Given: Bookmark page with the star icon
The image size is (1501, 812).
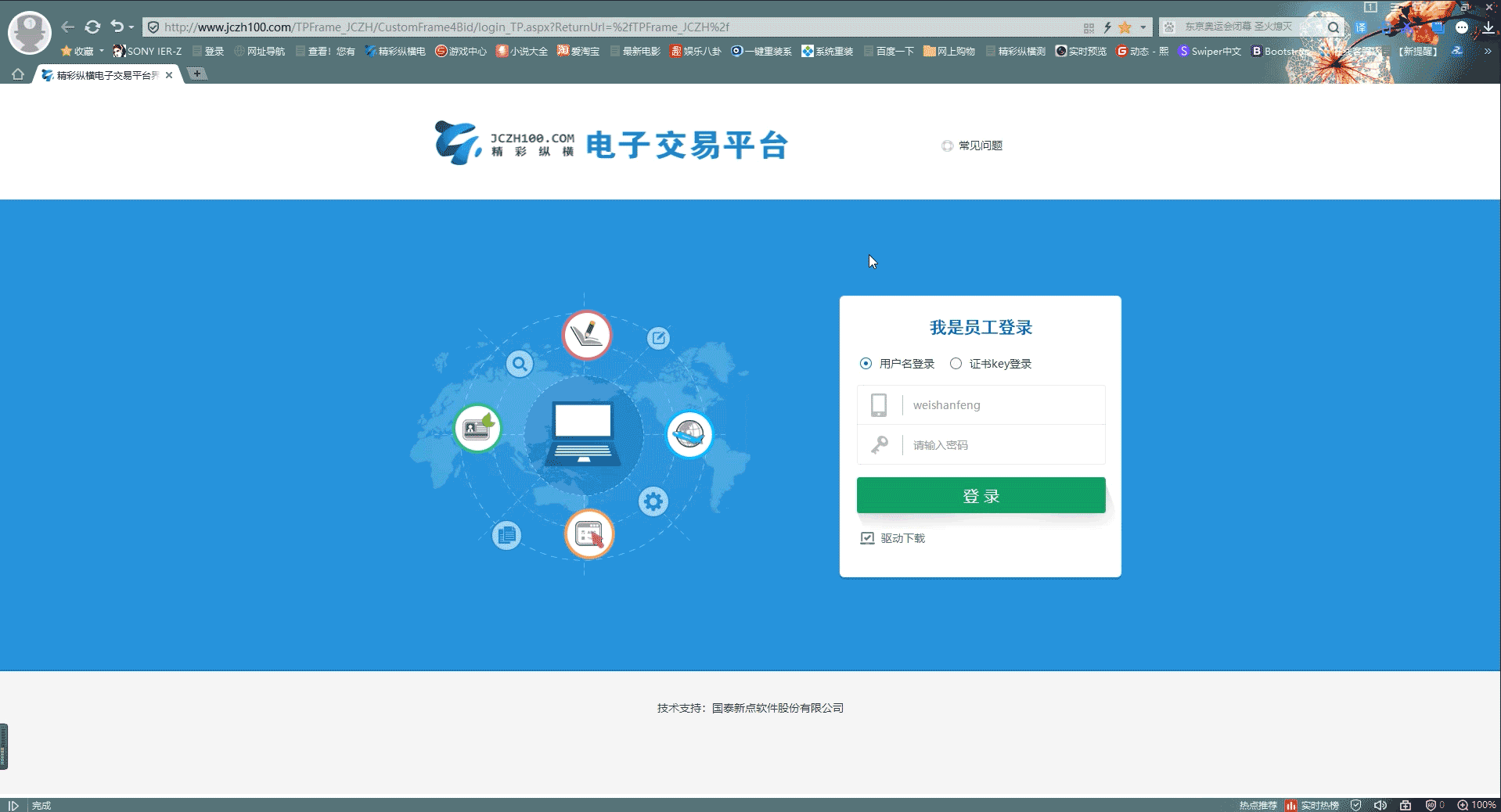Looking at the screenshot, I should click(1125, 27).
